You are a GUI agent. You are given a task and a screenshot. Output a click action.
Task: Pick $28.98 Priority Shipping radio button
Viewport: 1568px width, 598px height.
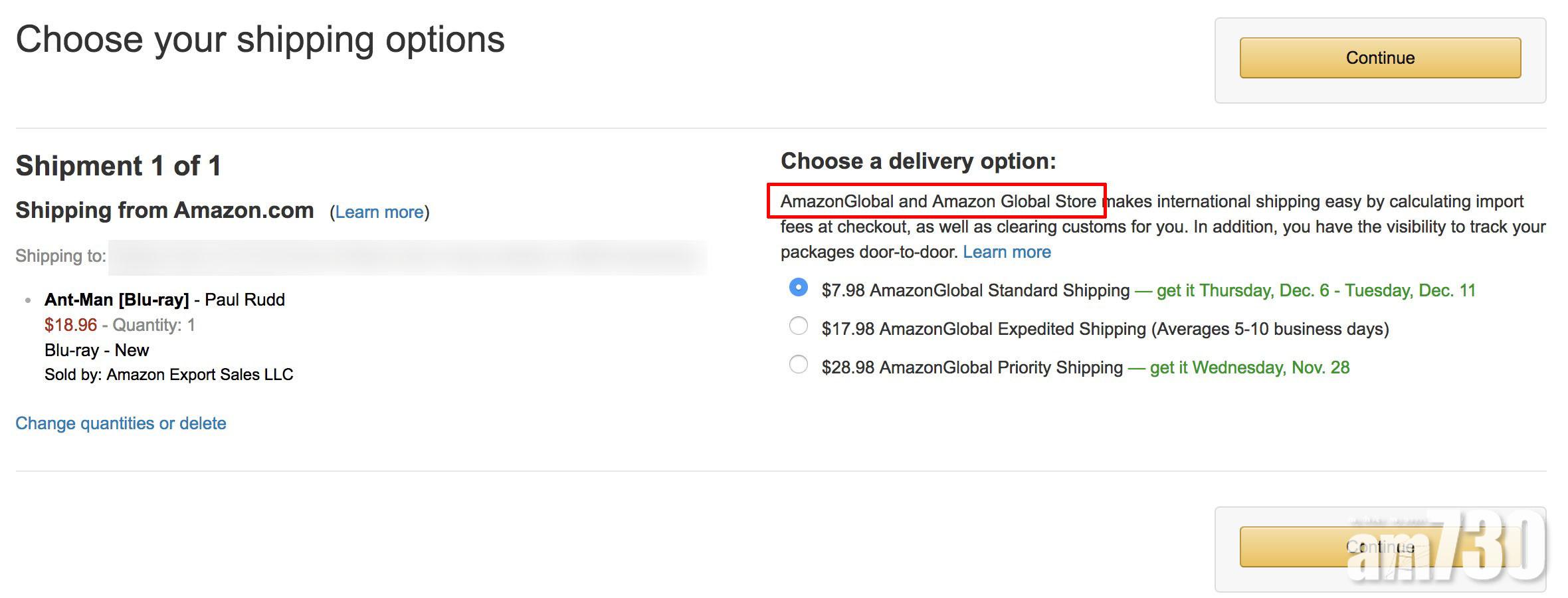tap(798, 365)
